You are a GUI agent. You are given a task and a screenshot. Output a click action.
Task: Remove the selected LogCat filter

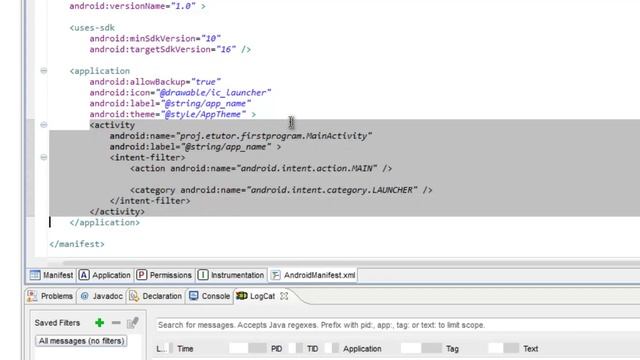point(116,323)
